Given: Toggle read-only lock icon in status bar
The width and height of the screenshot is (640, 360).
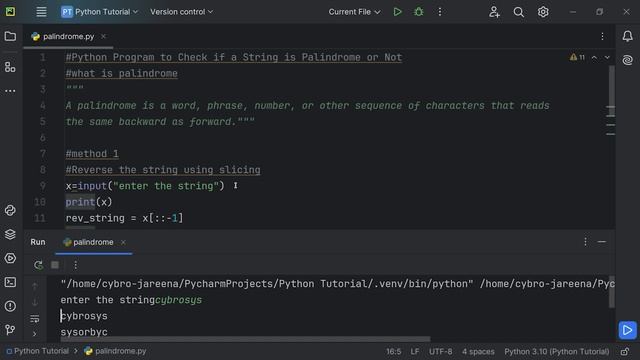Looking at the screenshot, I should pyautogui.click(x=625, y=351).
